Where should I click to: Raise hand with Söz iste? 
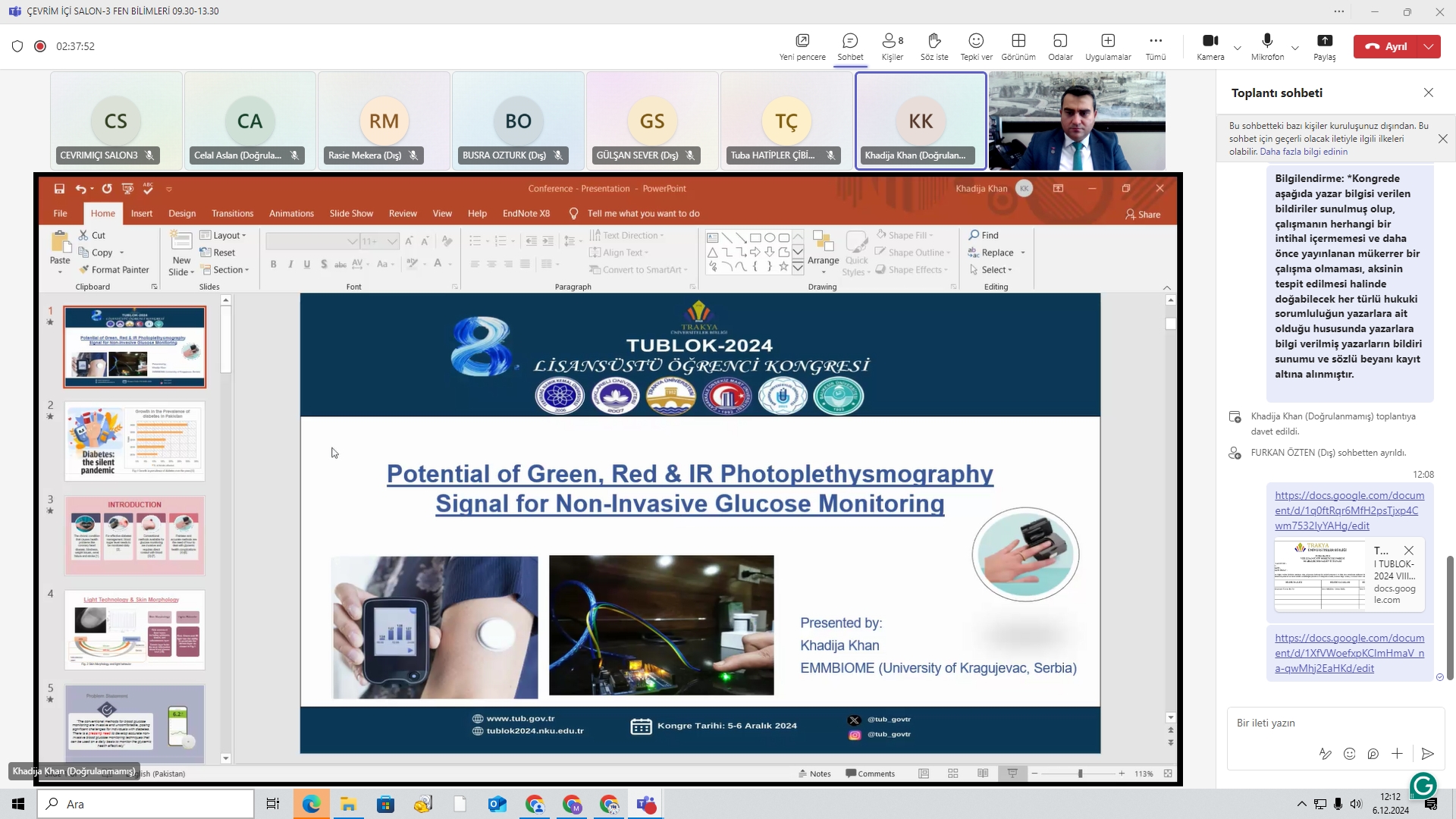[x=934, y=46]
